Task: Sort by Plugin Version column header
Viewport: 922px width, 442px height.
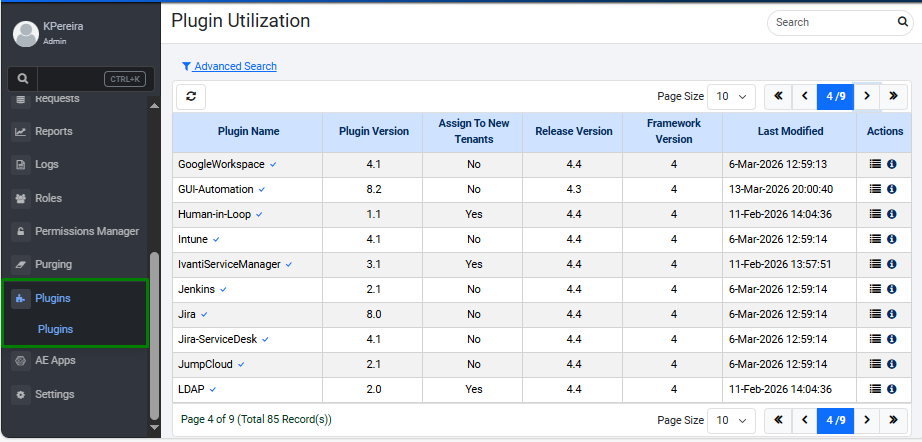Action: point(374,132)
